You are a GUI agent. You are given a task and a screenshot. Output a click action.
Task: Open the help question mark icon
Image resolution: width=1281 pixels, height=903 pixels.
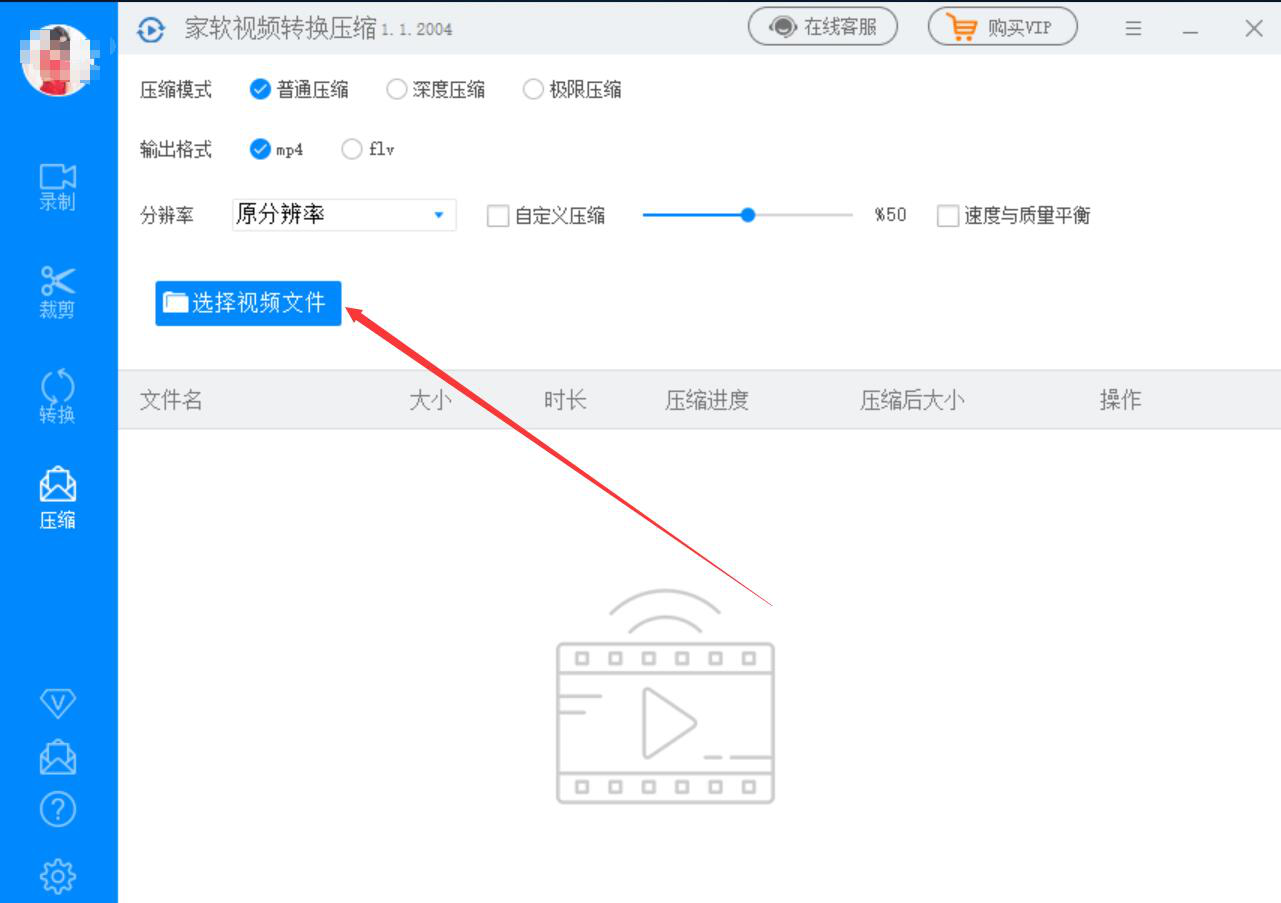pos(57,809)
